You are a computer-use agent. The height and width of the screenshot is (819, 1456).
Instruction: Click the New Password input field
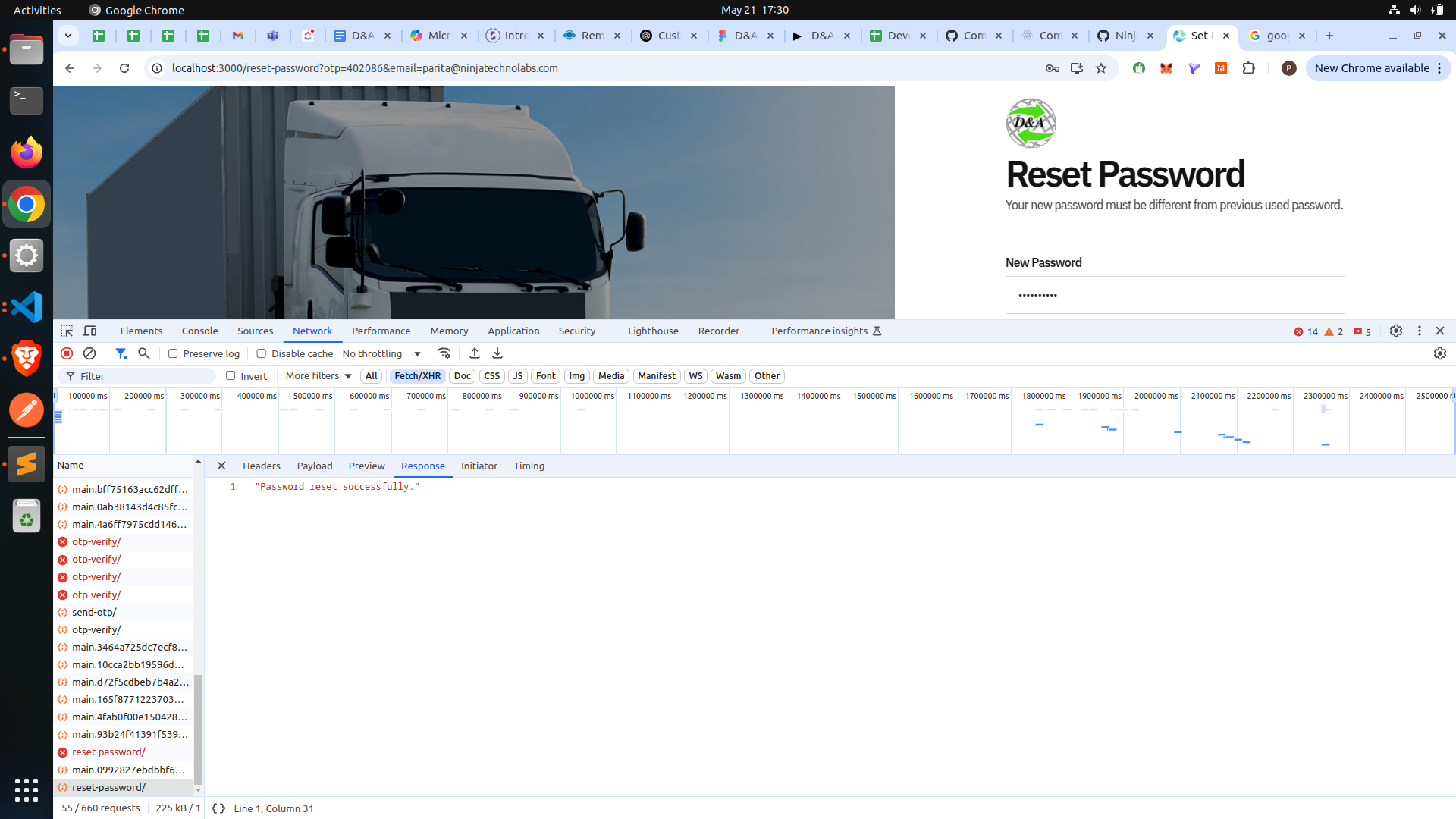[1175, 295]
